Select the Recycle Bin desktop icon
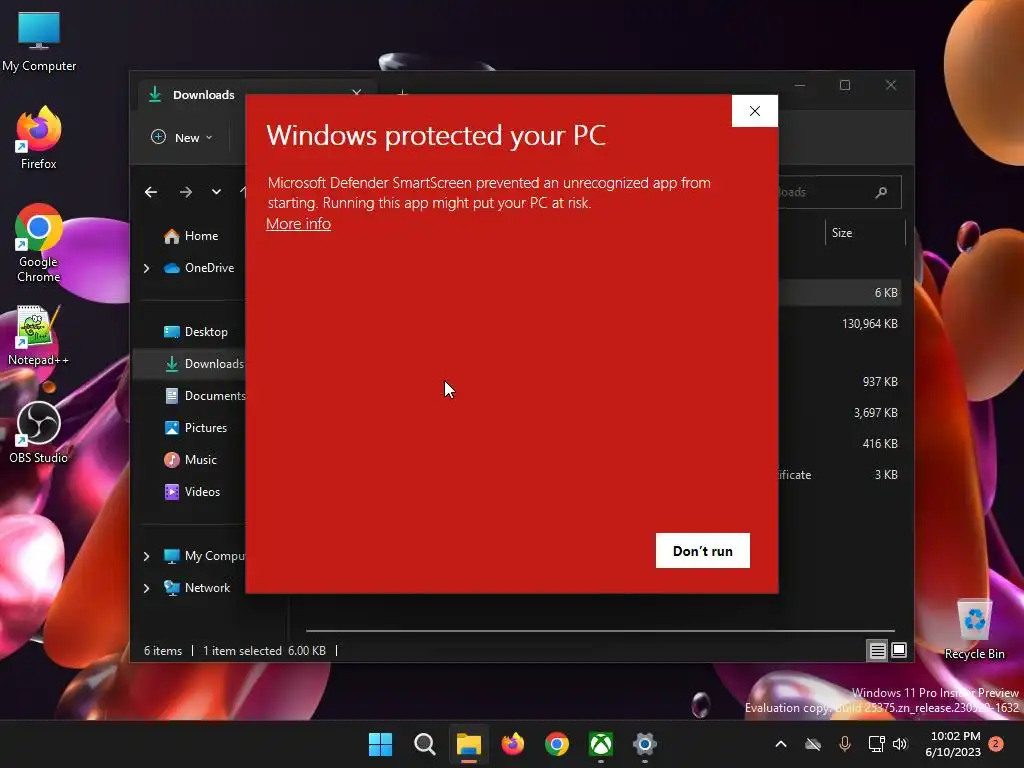 (x=974, y=629)
